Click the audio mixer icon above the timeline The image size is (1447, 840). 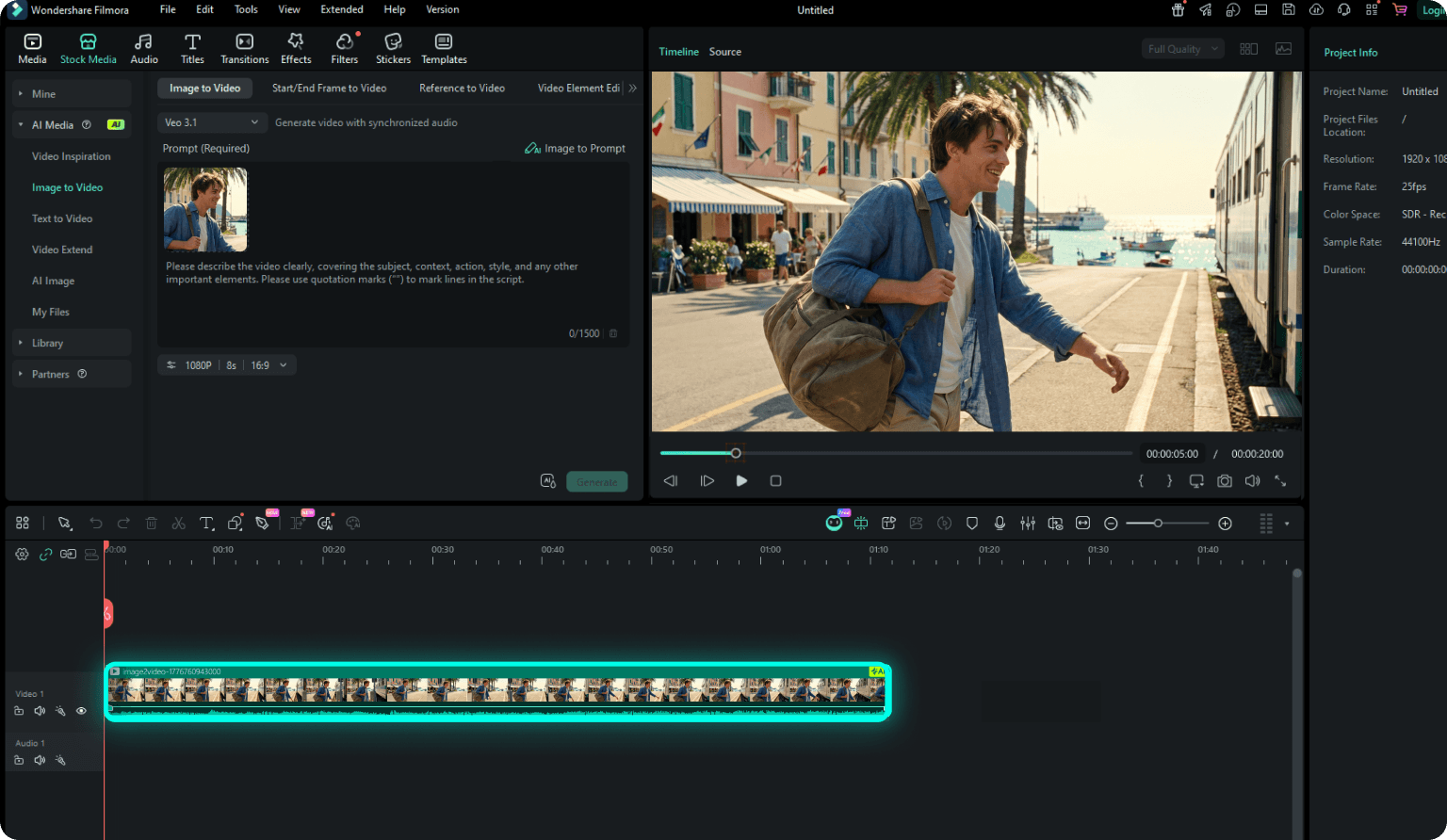(x=1028, y=523)
